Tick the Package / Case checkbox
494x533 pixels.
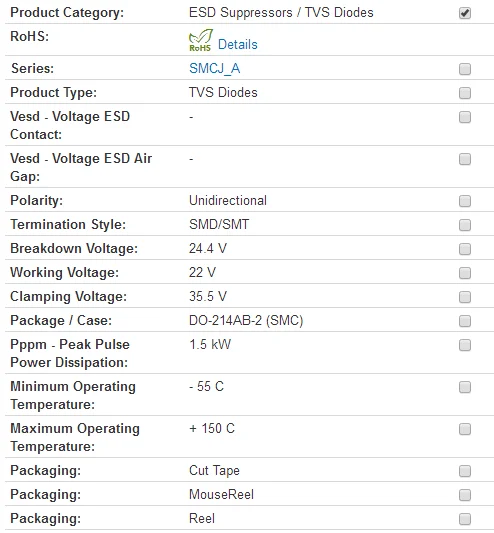(x=465, y=321)
